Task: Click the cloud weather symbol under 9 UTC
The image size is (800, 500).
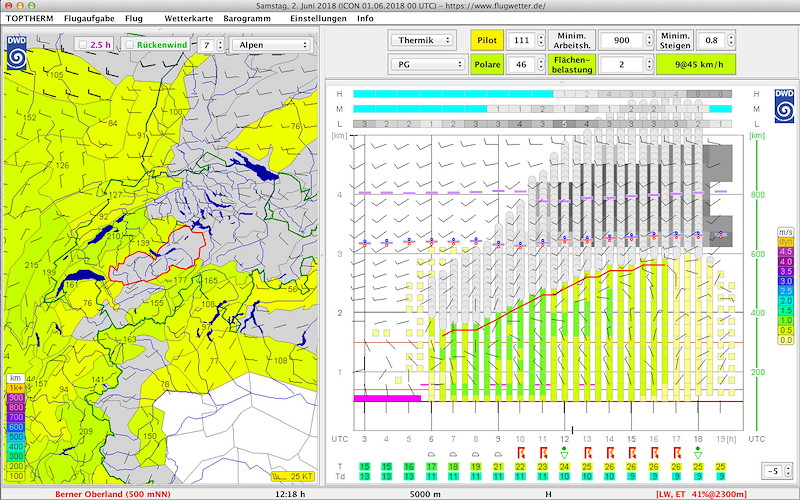Action: [x=498, y=454]
